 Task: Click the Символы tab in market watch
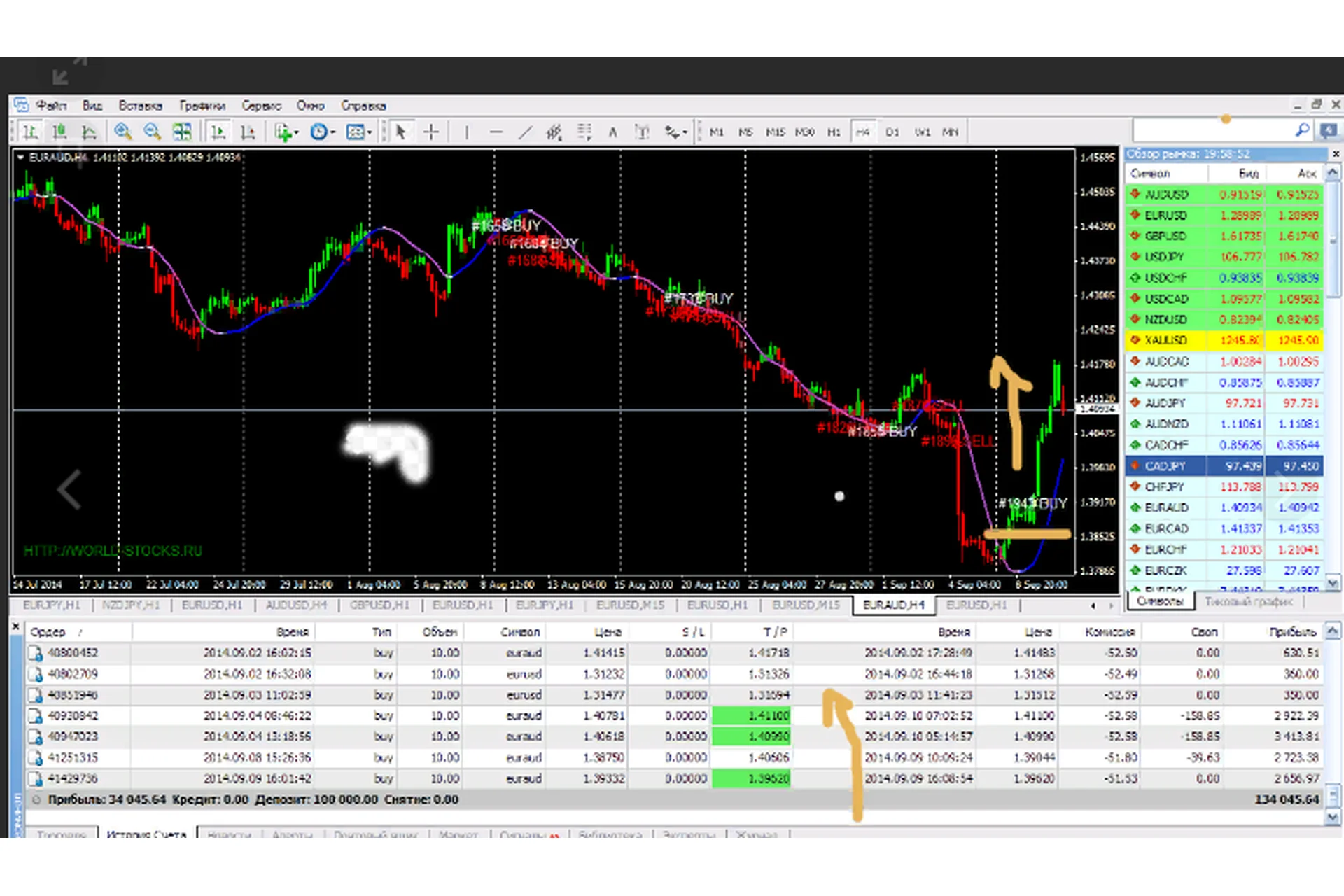(1160, 601)
